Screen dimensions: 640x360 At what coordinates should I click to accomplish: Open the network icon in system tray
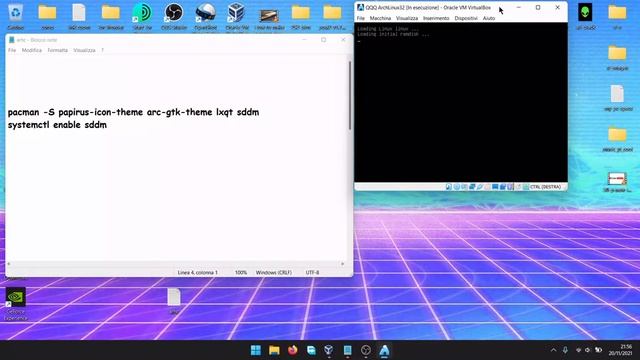578,350
